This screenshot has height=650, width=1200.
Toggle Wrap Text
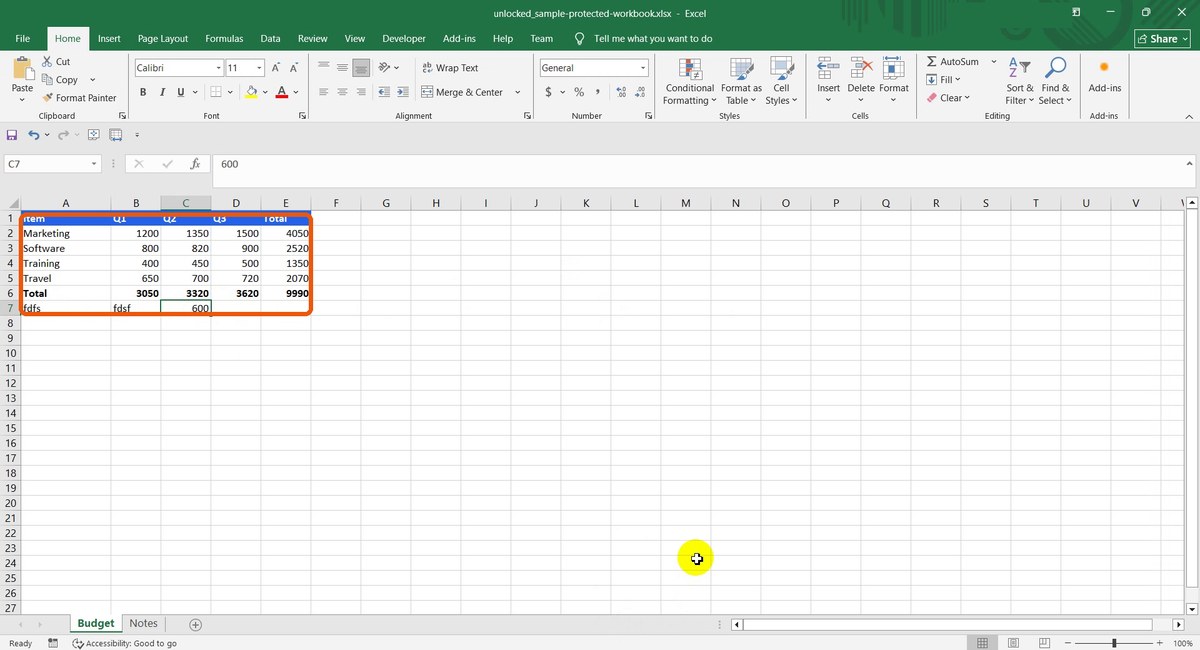pos(450,68)
